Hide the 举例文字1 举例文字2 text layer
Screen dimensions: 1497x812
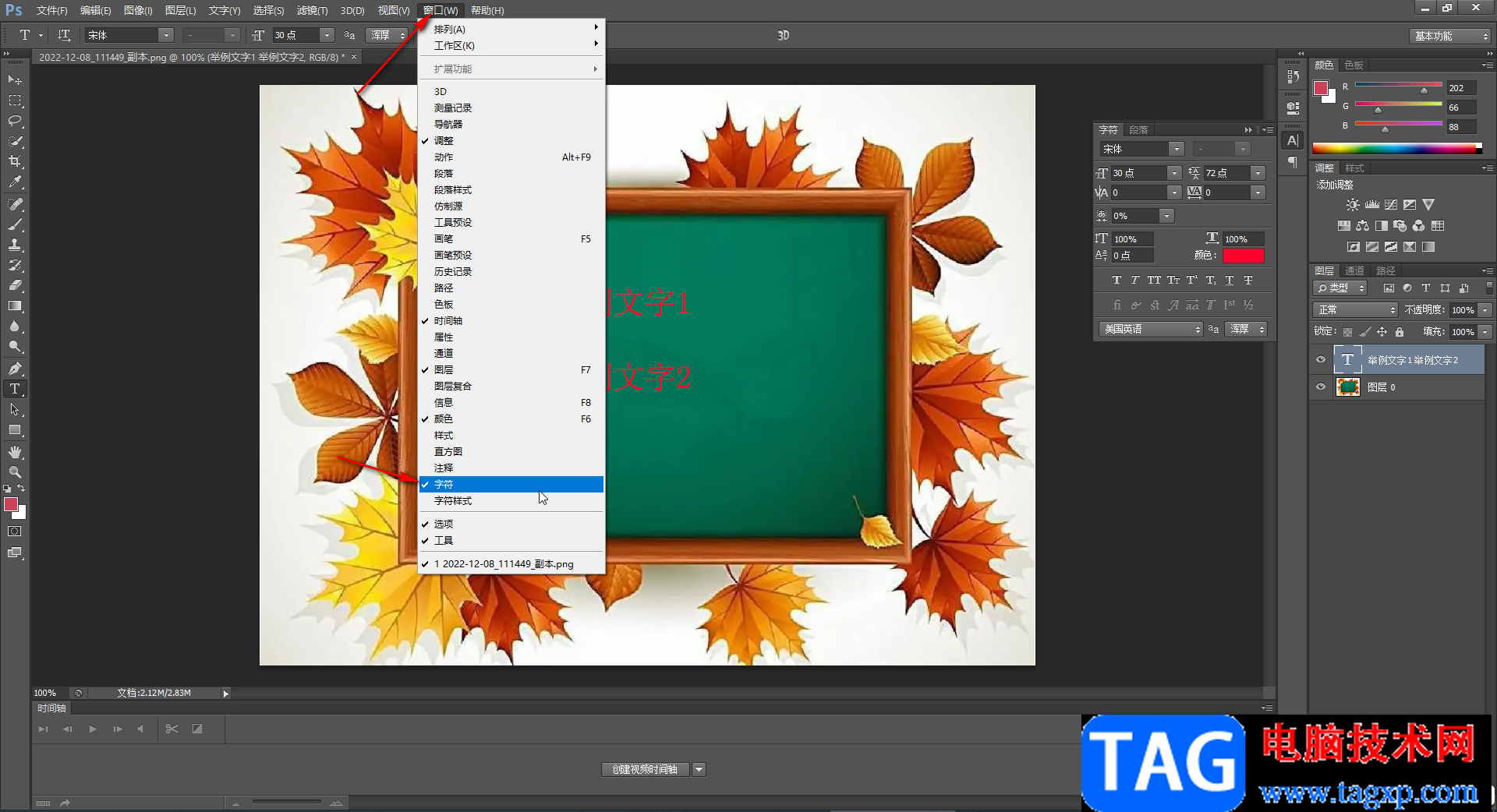[1321, 360]
